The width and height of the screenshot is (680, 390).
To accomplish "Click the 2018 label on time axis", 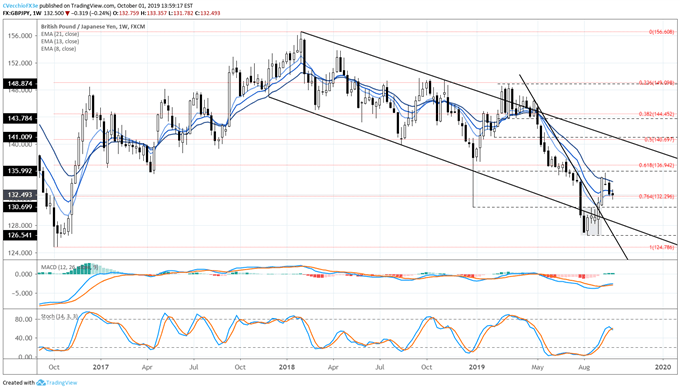I will click(x=287, y=367).
